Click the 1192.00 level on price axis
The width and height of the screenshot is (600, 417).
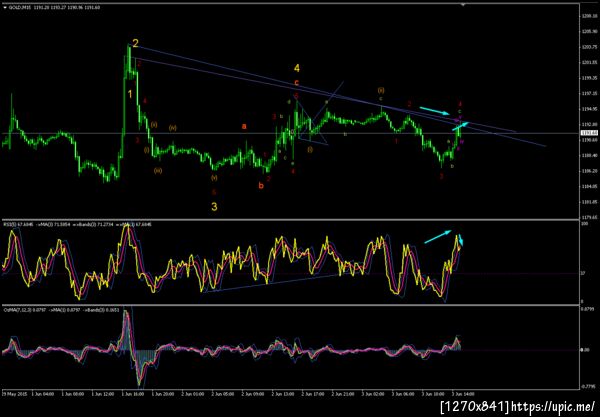(588, 124)
